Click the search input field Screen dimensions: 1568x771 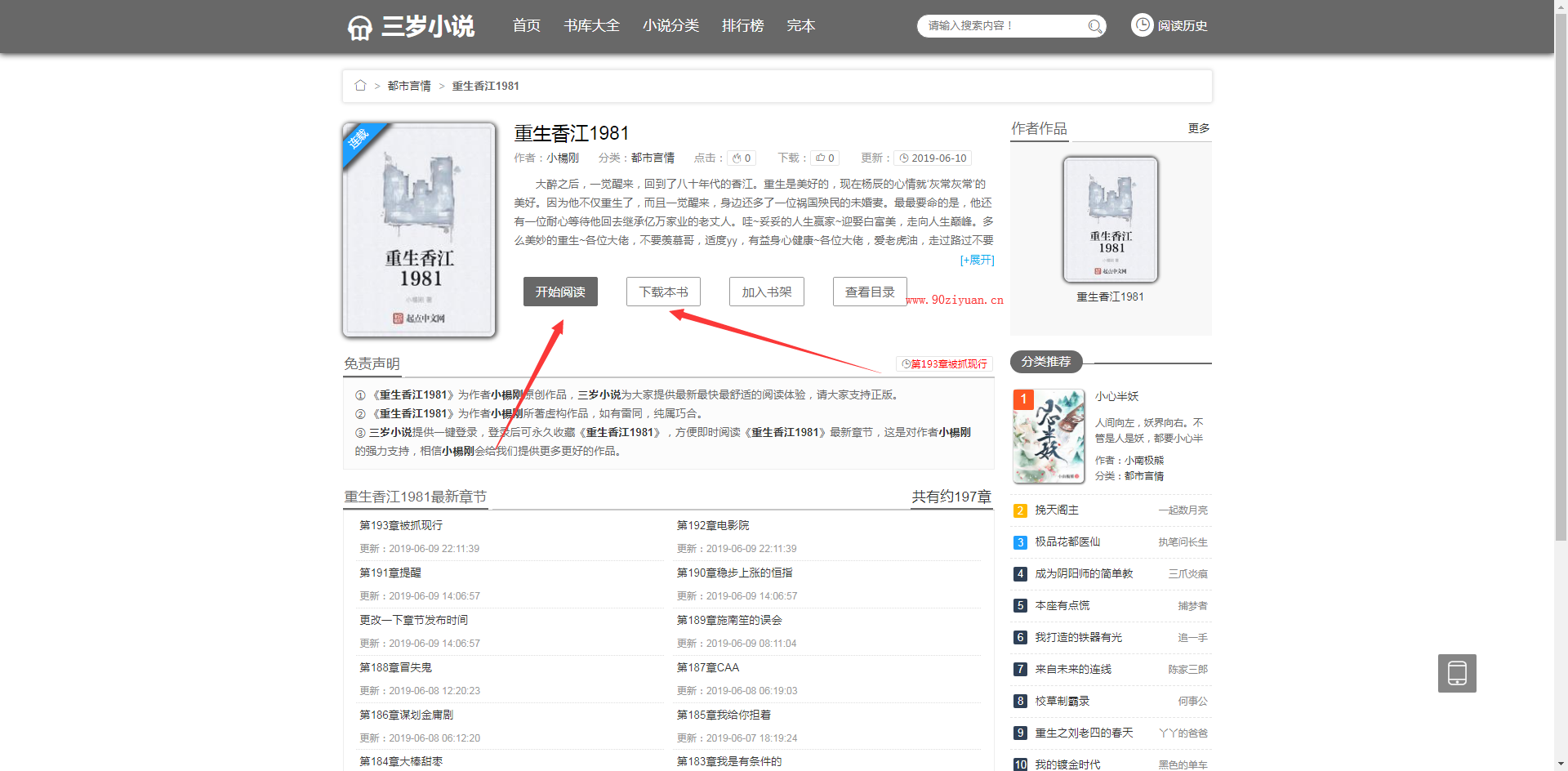1003,26
